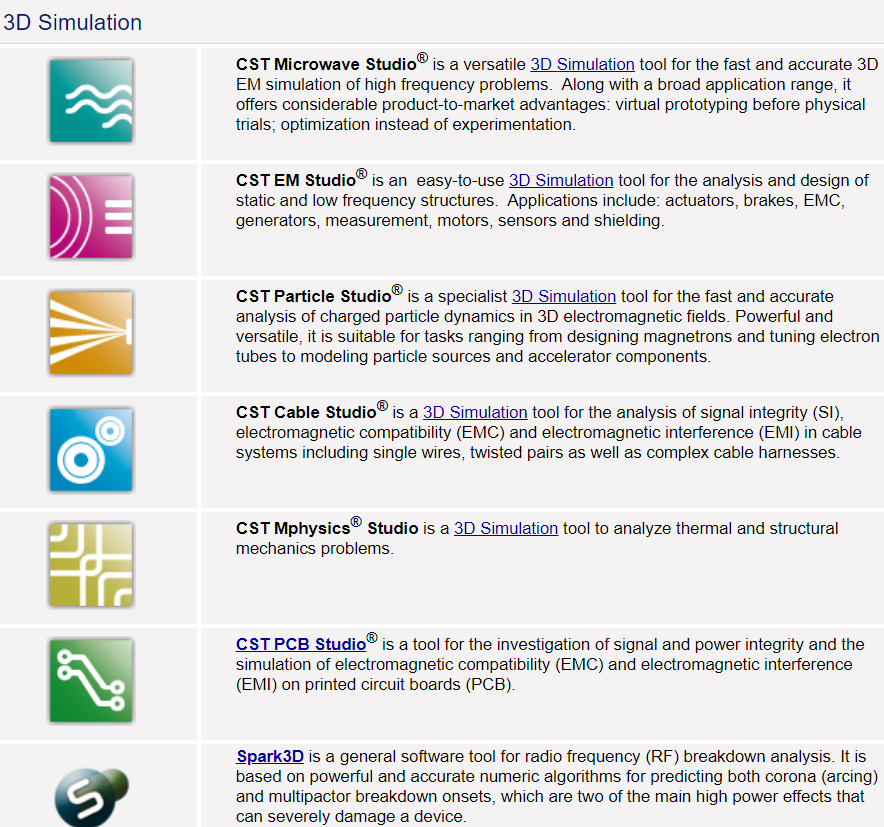Click the CST Mphysics Studio bold title

click(327, 529)
